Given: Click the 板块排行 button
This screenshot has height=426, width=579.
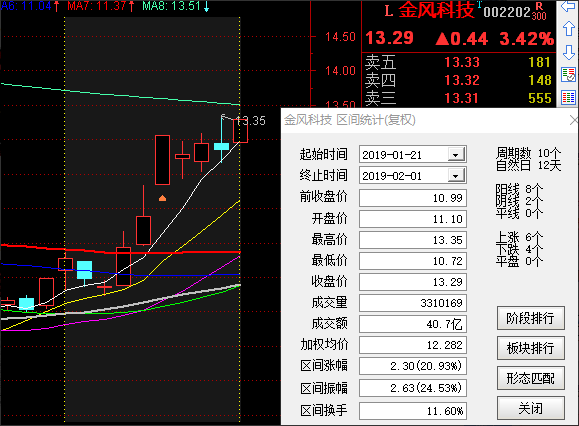Looking at the screenshot, I should [530, 348].
